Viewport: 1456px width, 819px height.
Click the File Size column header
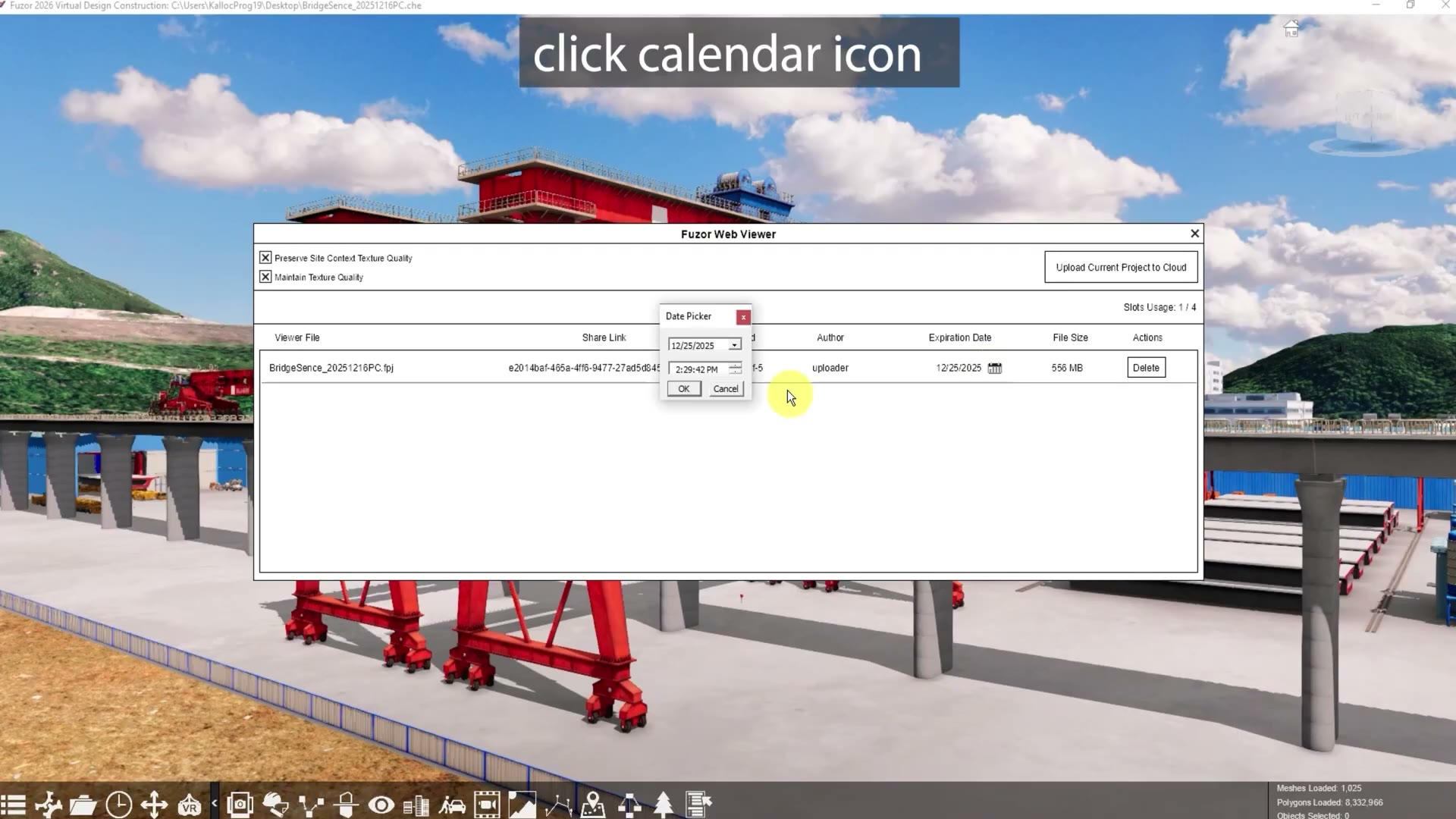tap(1070, 337)
